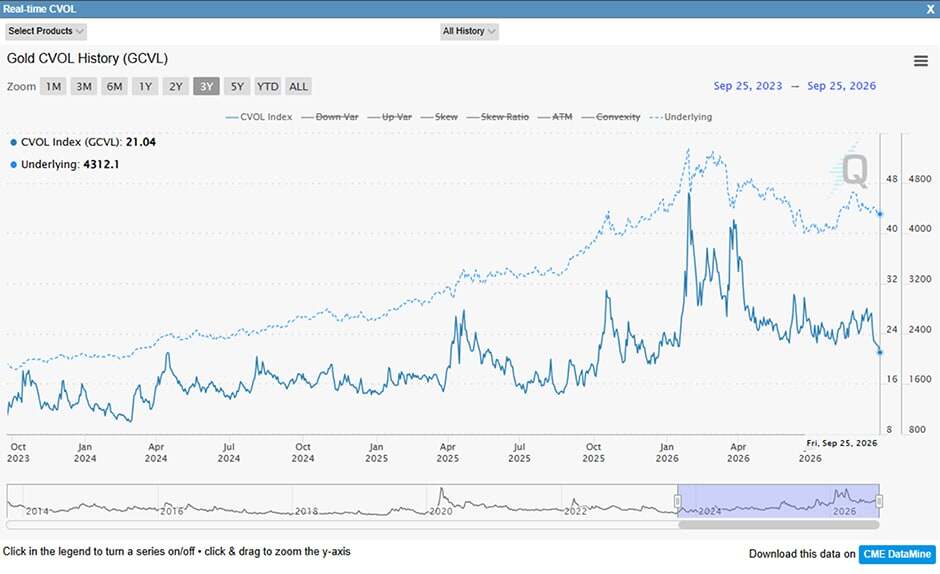Close the Real-time CVOL window
Screen dimensions: 940x574
pos(930,9)
